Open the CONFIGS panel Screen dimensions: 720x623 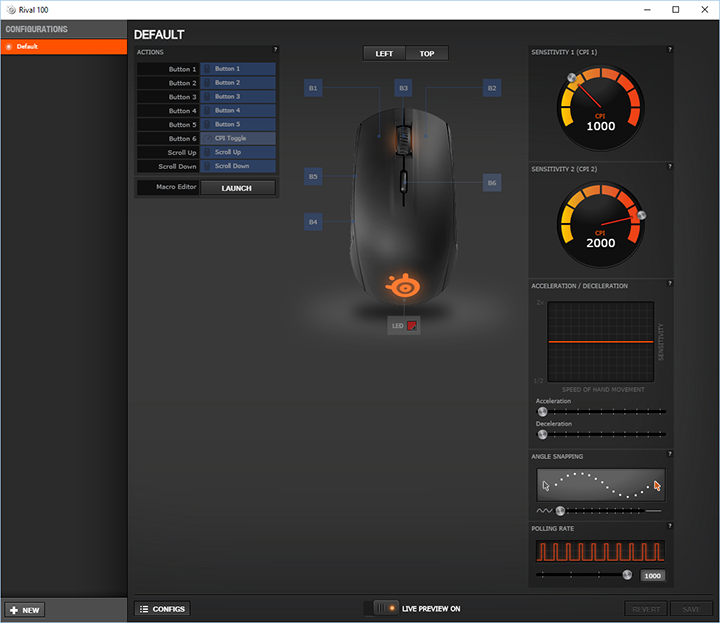click(x=162, y=609)
